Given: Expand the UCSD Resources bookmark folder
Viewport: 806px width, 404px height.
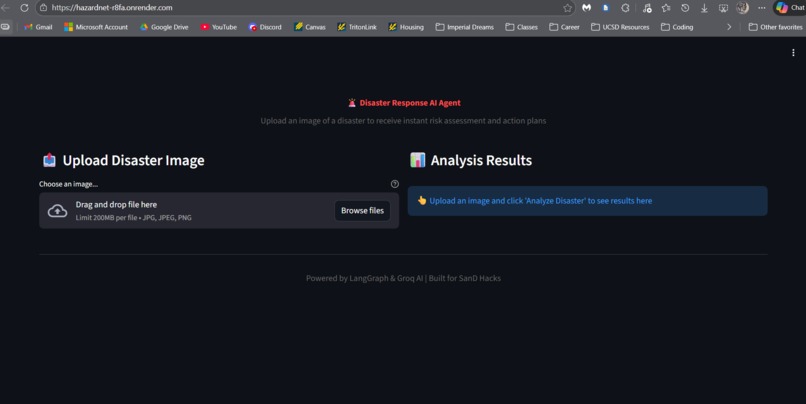Looking at the screenshot, I should click(620, 27).
